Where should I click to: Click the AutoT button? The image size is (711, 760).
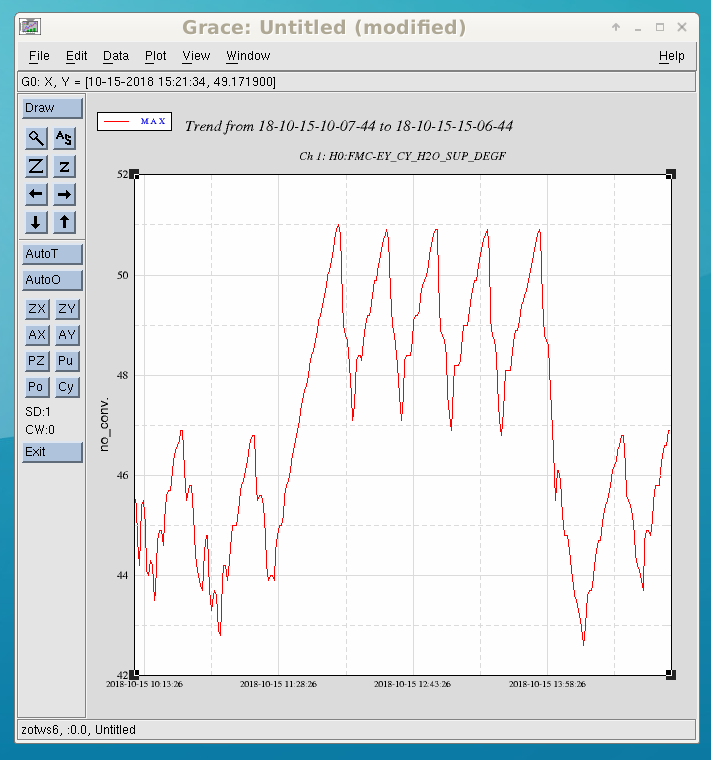point(52,254)
